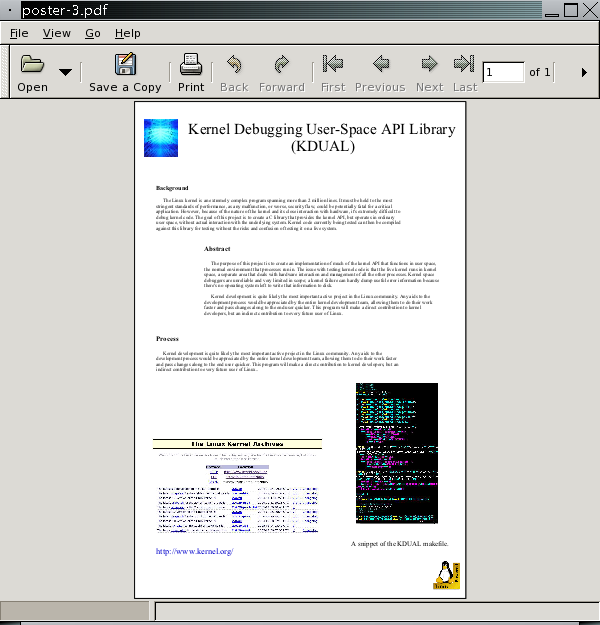This screenshot has height=625, width=600.
Task: Click the Background section heading
Action: tap(172, 188)
